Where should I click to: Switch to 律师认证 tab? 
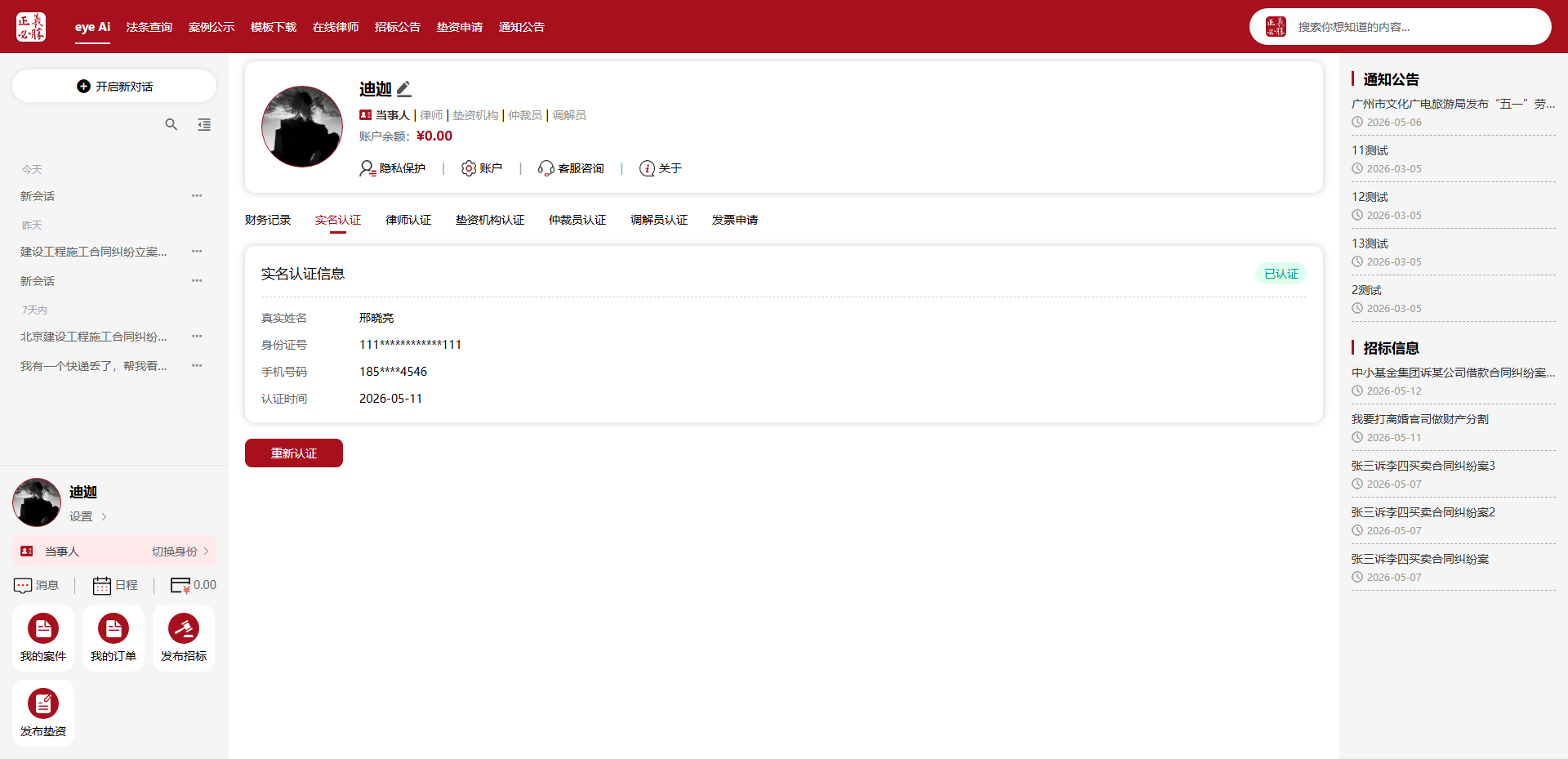point(408,220)
